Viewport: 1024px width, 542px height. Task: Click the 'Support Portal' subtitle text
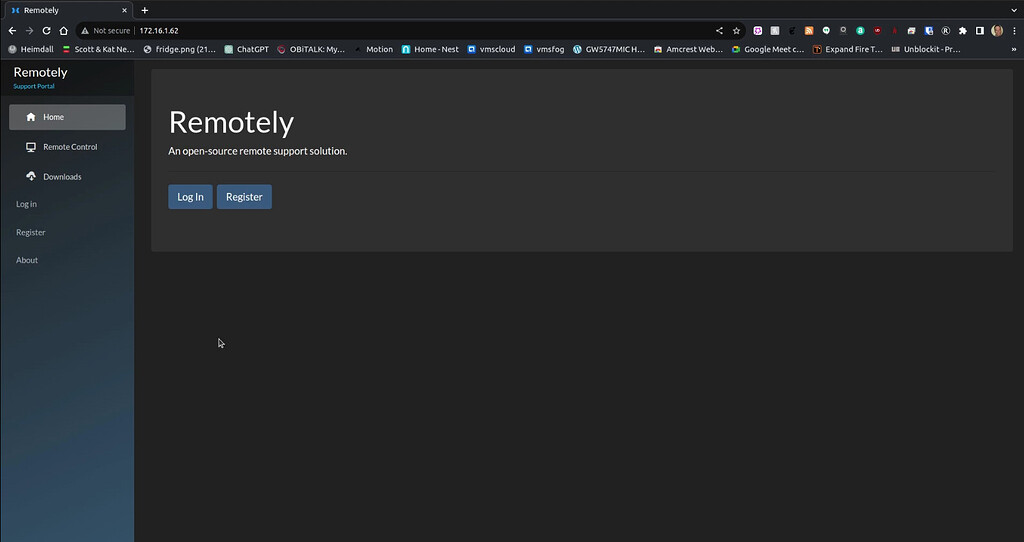[34, 86]
